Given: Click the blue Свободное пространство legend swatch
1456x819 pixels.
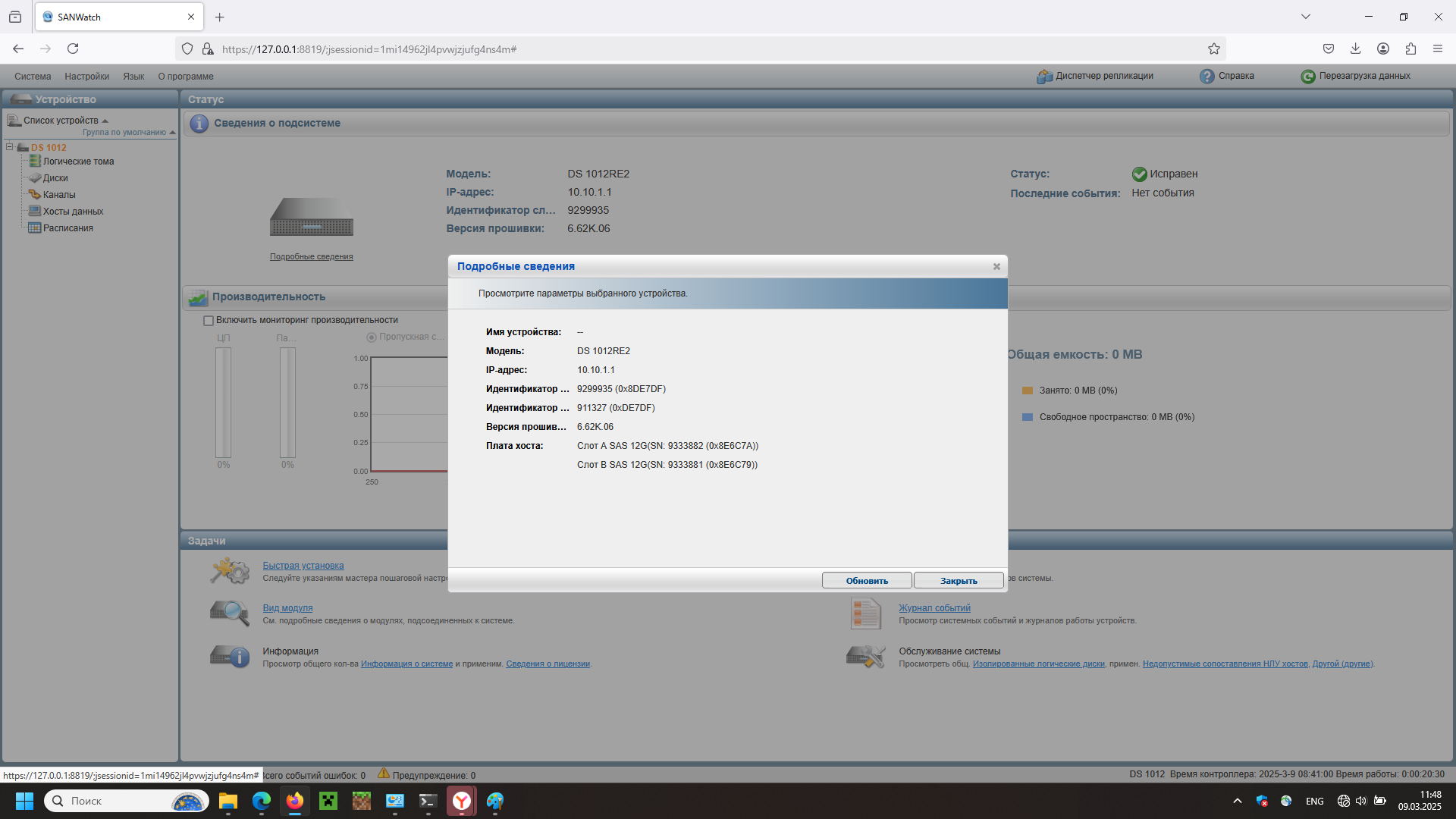Looking at the screenshot, I should point(1028,417).
